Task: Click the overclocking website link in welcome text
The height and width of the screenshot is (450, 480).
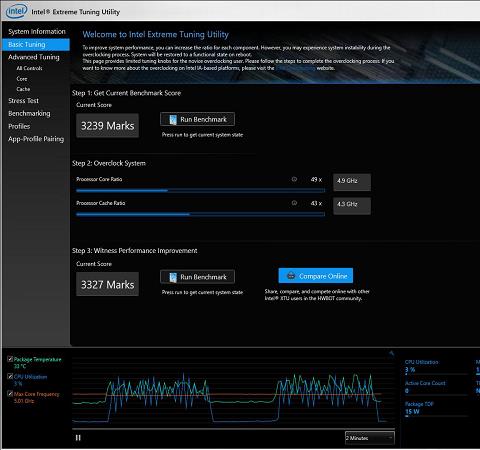Action: click(296, 68)
